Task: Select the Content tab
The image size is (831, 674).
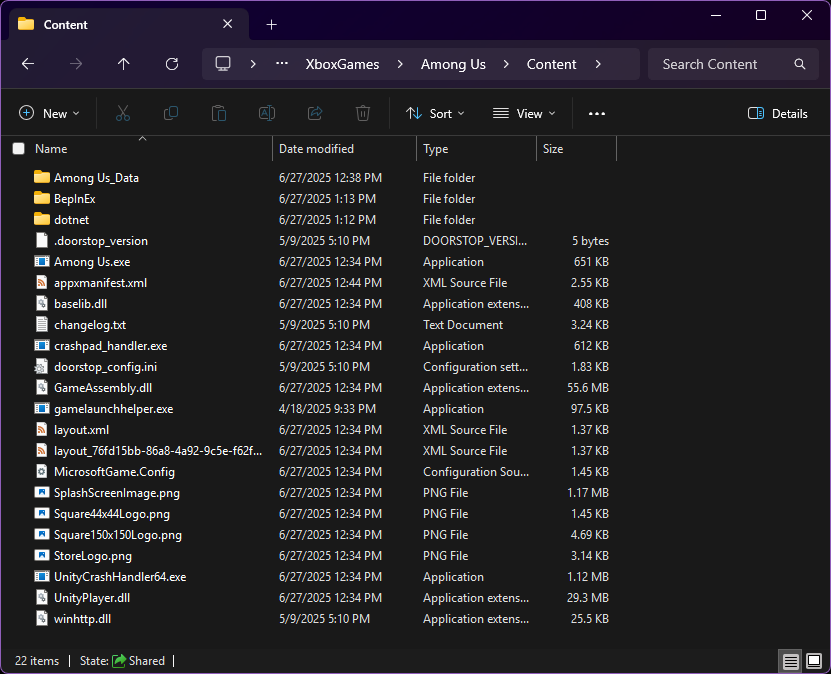Action: [129, 24]
